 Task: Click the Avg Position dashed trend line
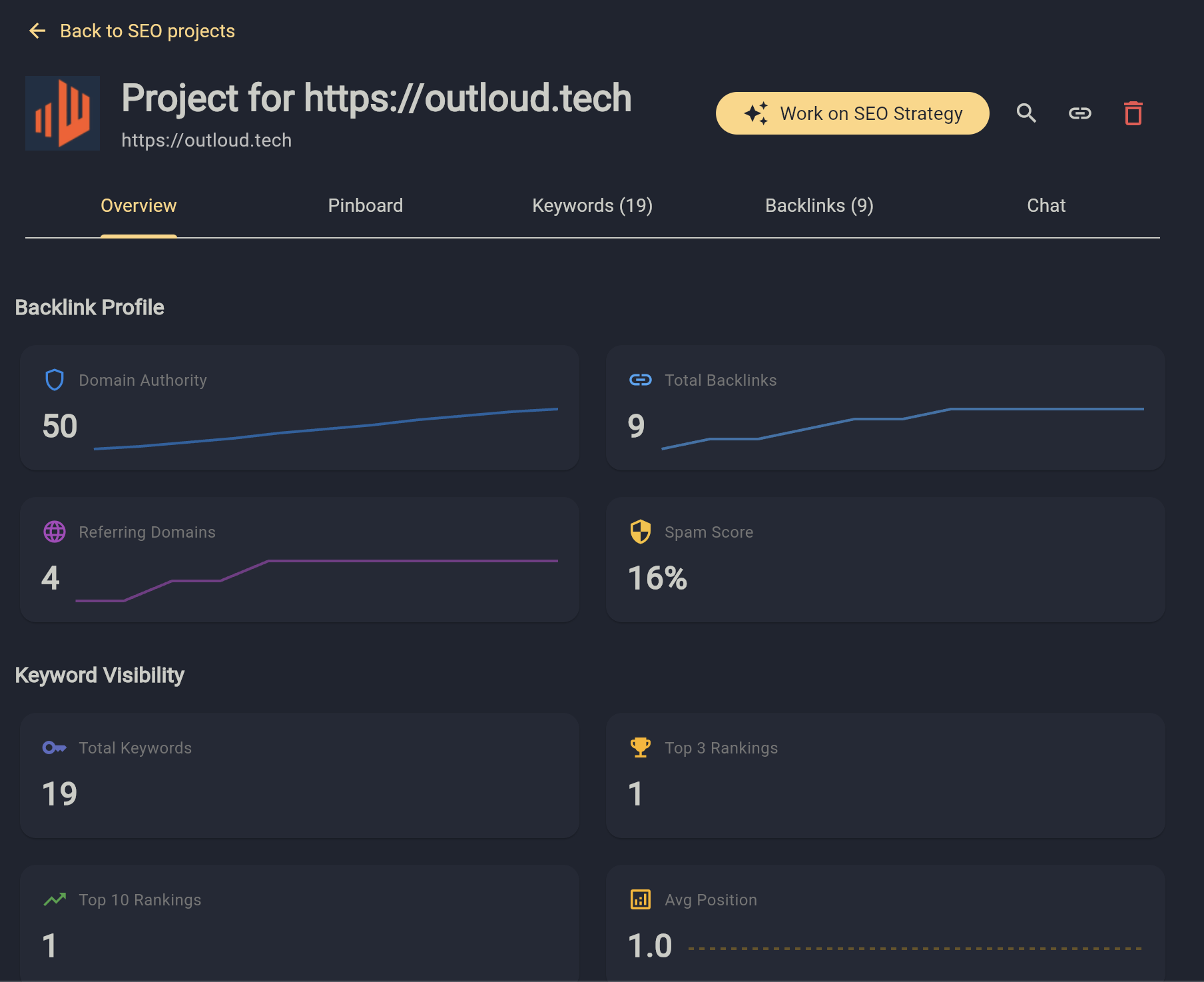click(x=912, y=949)
